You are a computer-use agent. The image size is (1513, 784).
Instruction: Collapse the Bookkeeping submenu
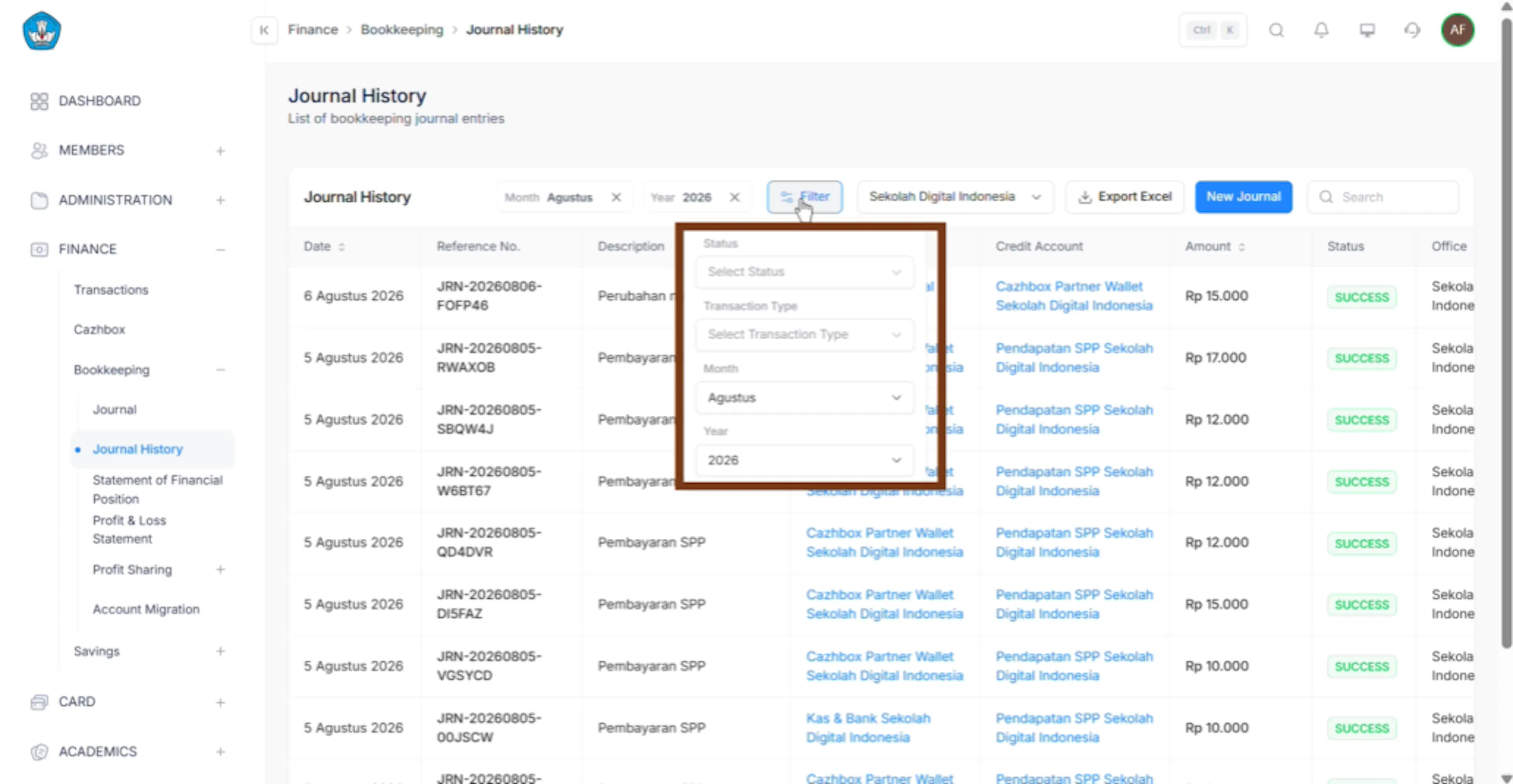pos(220,370)
